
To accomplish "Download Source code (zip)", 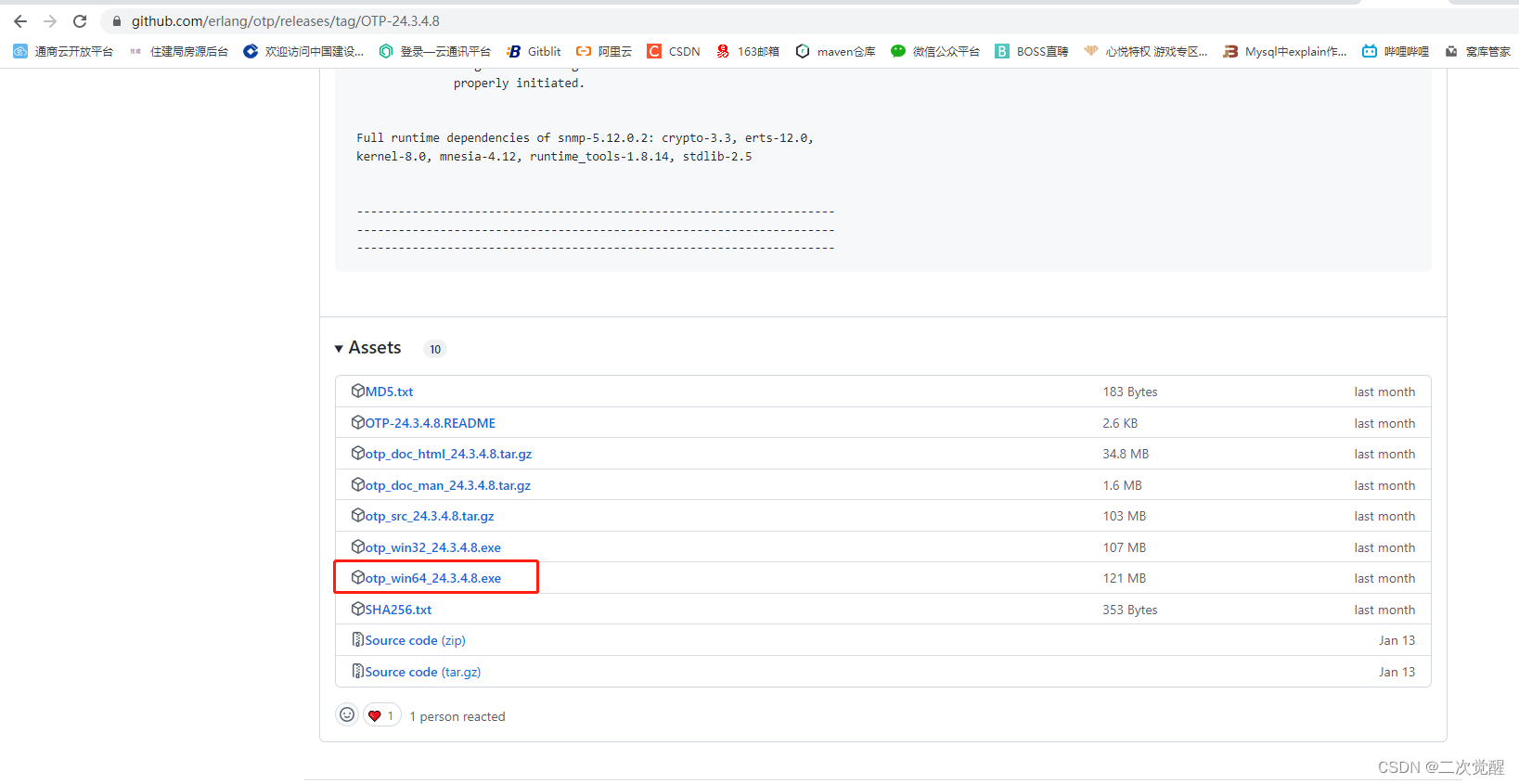I will (x=415, y=640).
